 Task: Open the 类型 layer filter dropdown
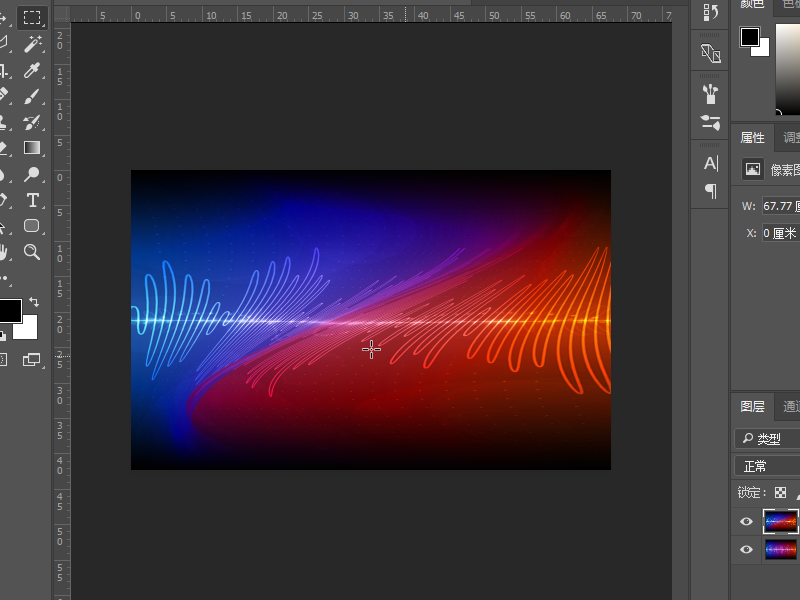(x=768, y=439)
